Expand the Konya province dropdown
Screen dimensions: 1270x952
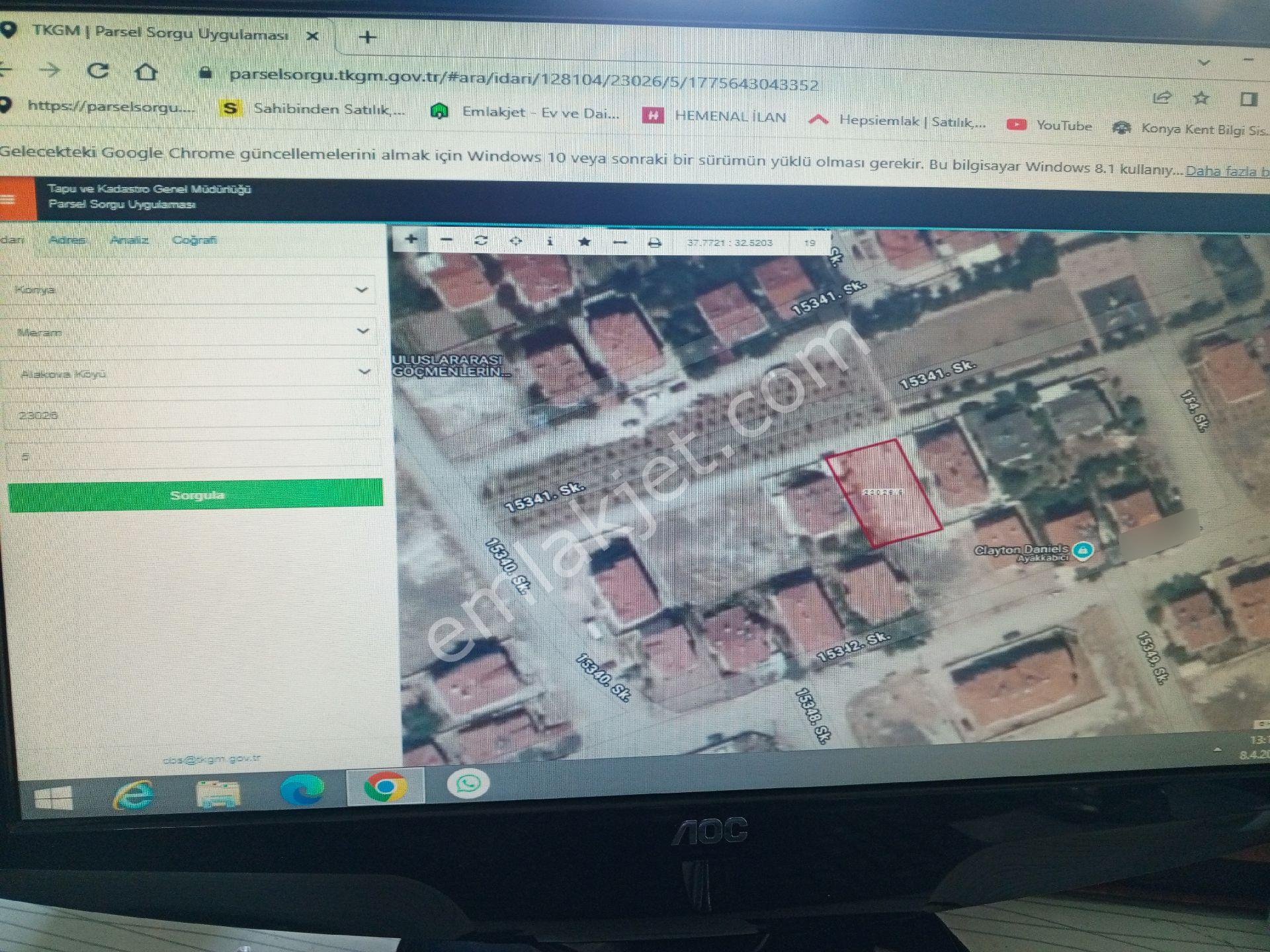189,290
